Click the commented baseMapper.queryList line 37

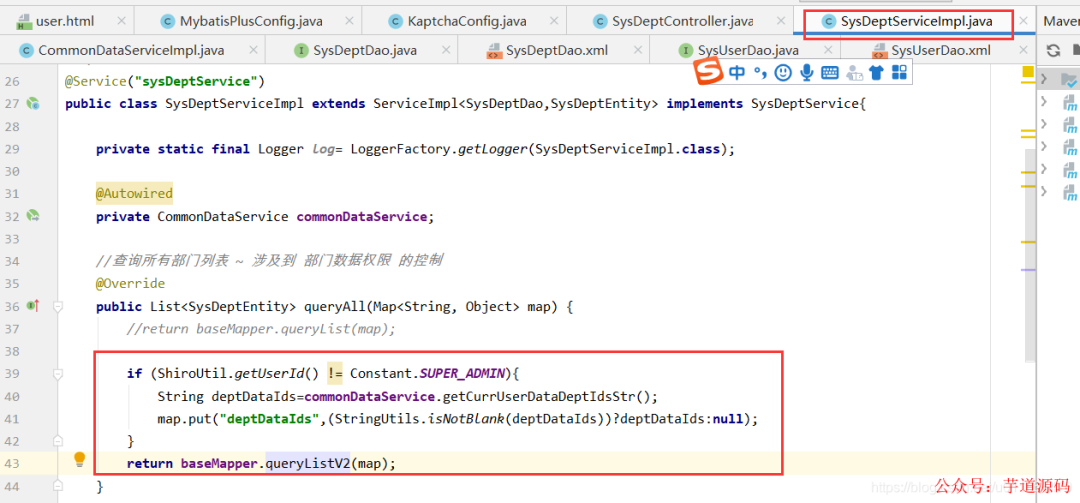pyautogui.click(x=261, y=329)
